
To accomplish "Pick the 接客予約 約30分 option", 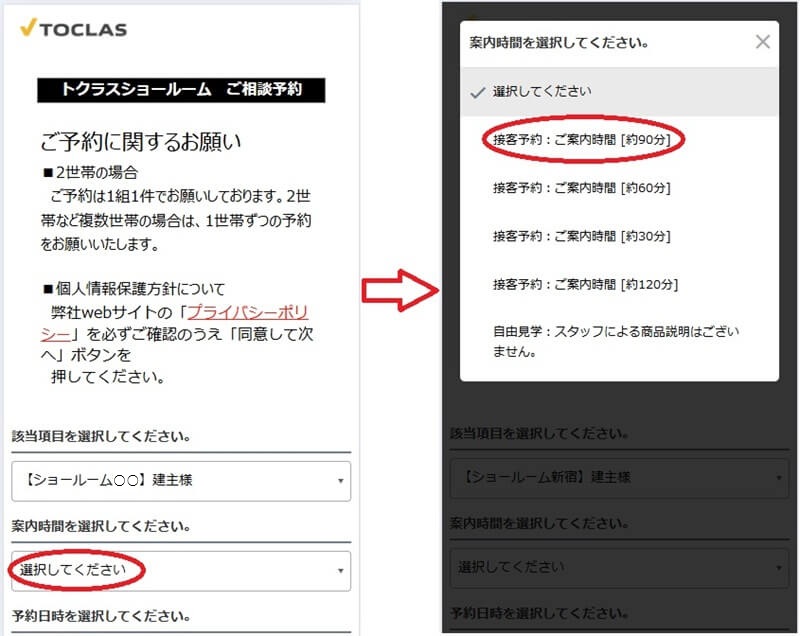I will [581, 236].
